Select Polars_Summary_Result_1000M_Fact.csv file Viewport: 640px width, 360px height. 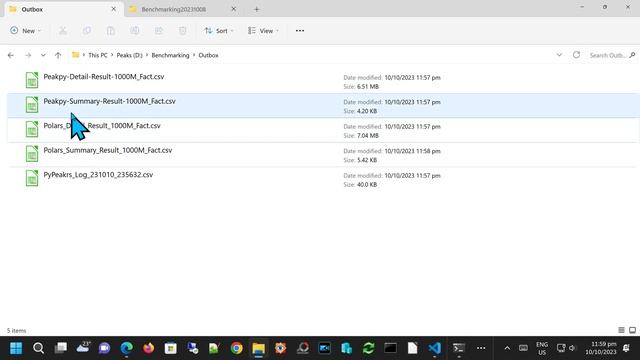pyautogui.click(x=323, y=155)
